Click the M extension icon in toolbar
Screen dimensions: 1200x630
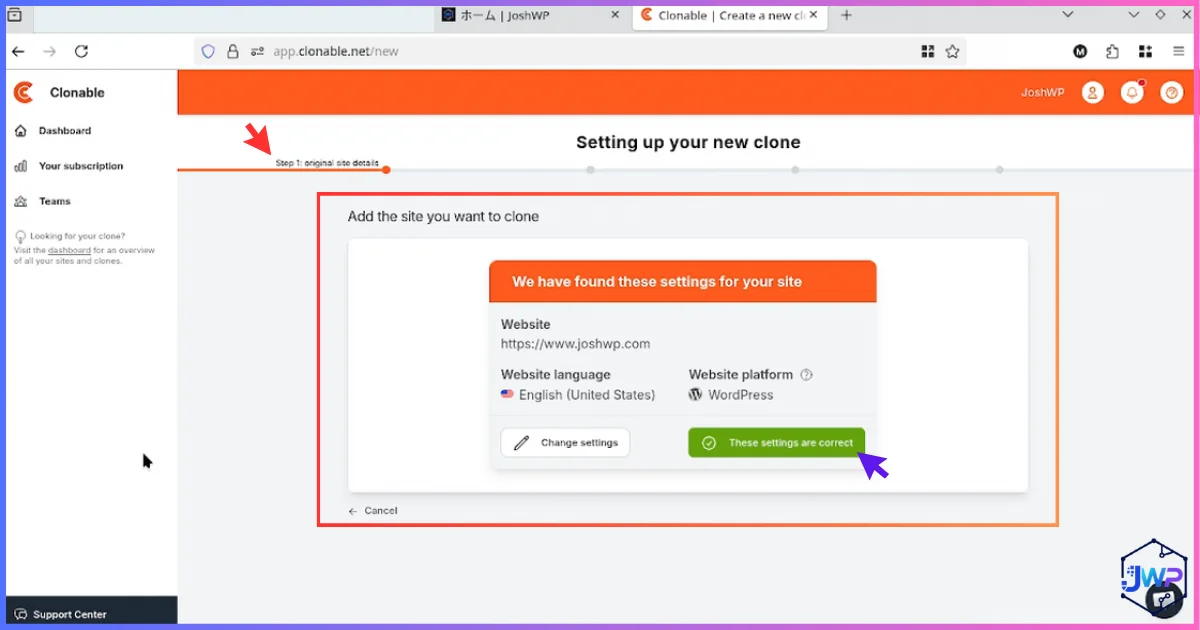click(1081, 51)
